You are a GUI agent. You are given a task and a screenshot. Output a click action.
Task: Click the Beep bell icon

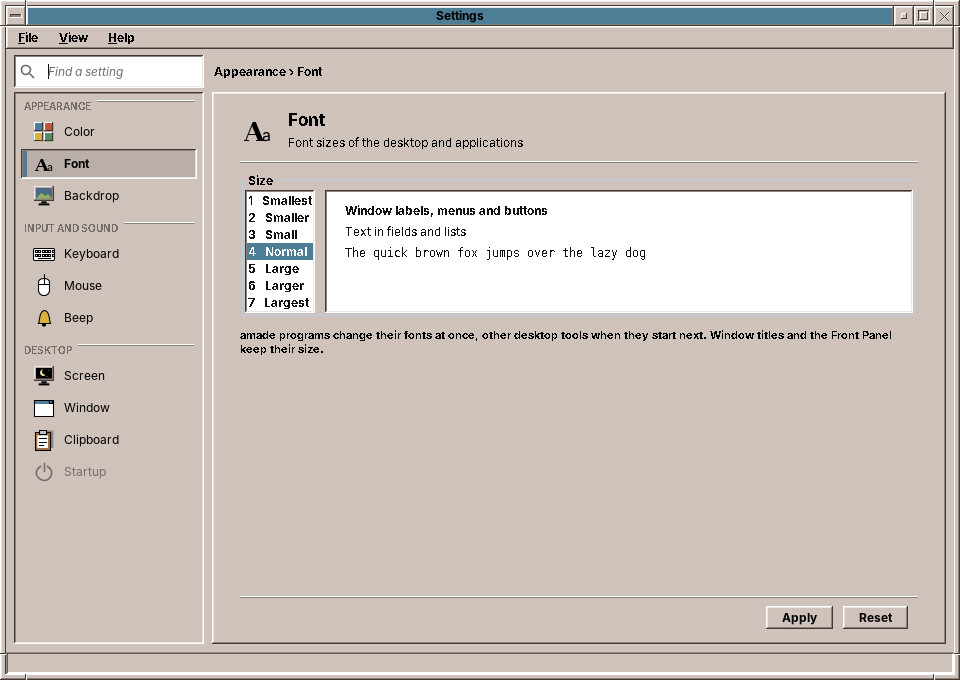tap(43, 318)
